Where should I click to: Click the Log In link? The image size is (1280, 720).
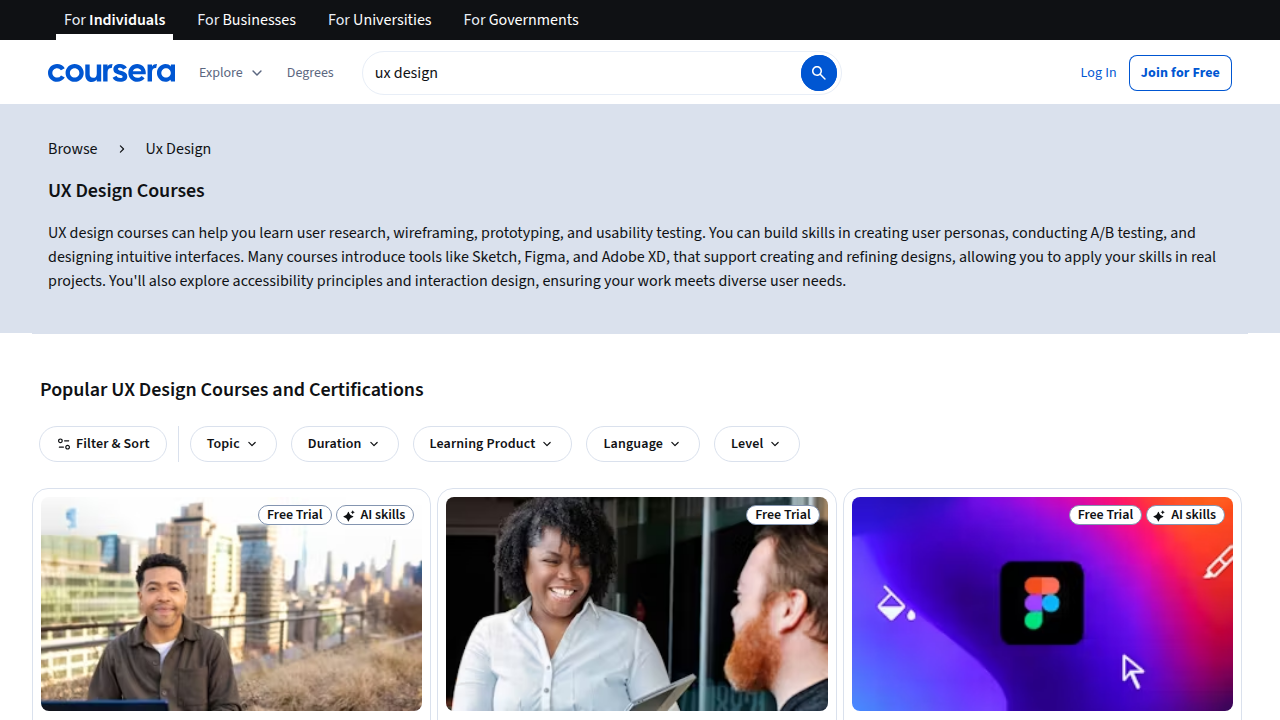(1098, 72)
